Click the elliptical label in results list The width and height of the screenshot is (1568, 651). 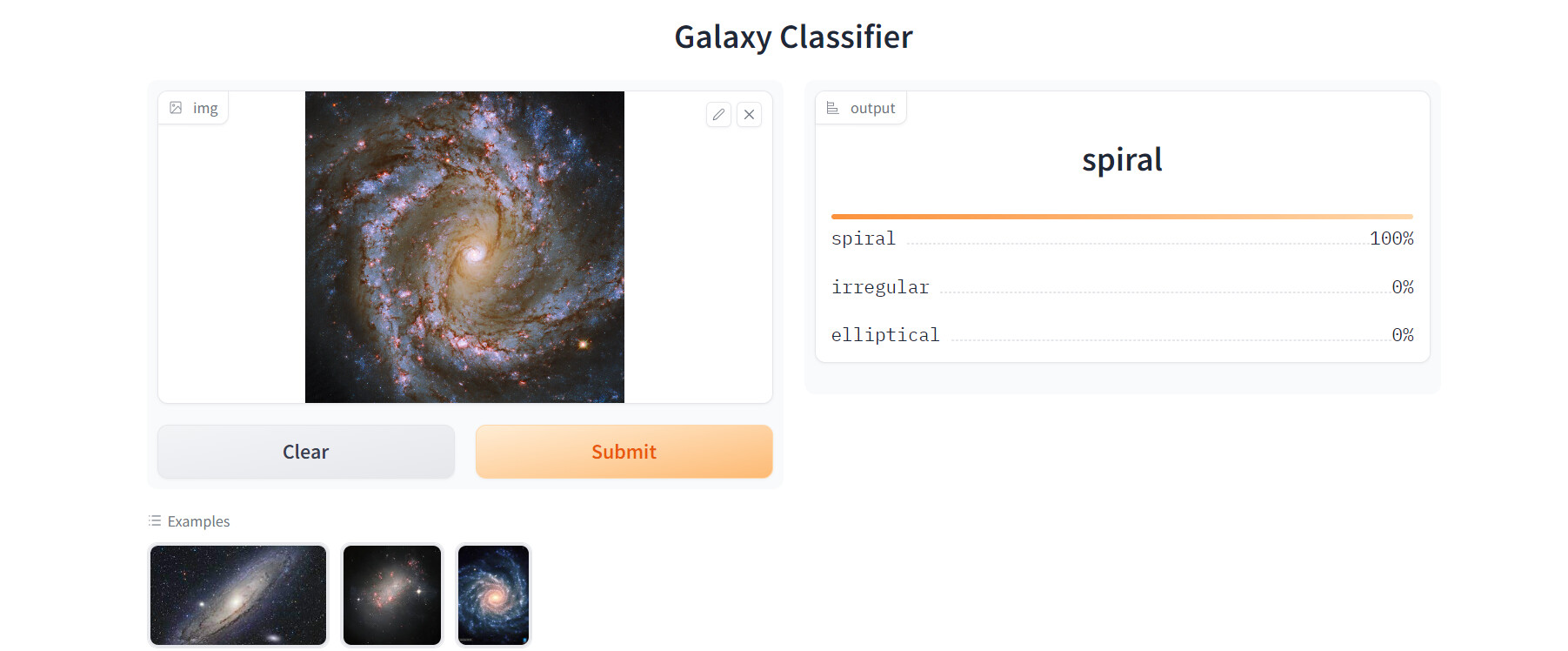click(x=885, y=335)
